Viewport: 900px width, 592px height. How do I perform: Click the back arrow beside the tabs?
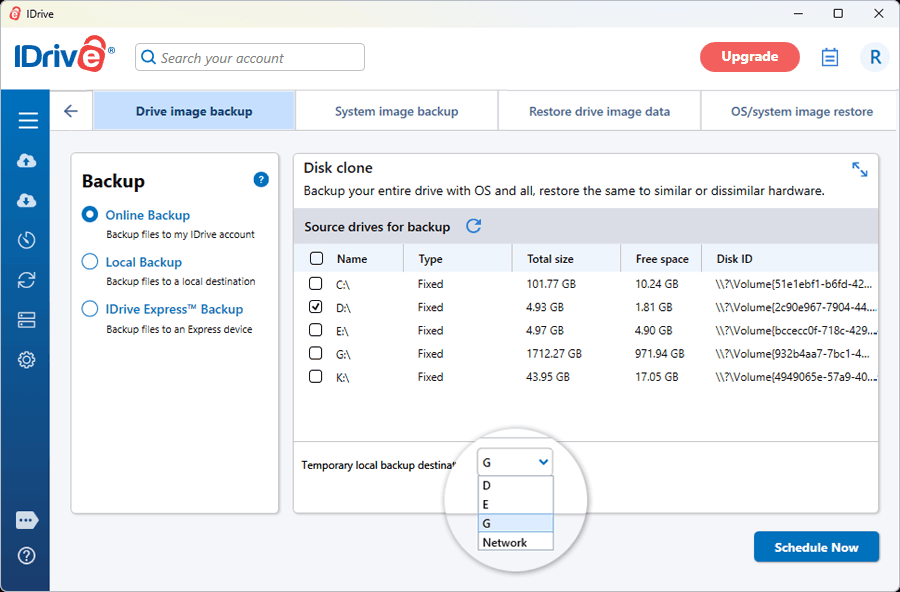coord(71,111)
